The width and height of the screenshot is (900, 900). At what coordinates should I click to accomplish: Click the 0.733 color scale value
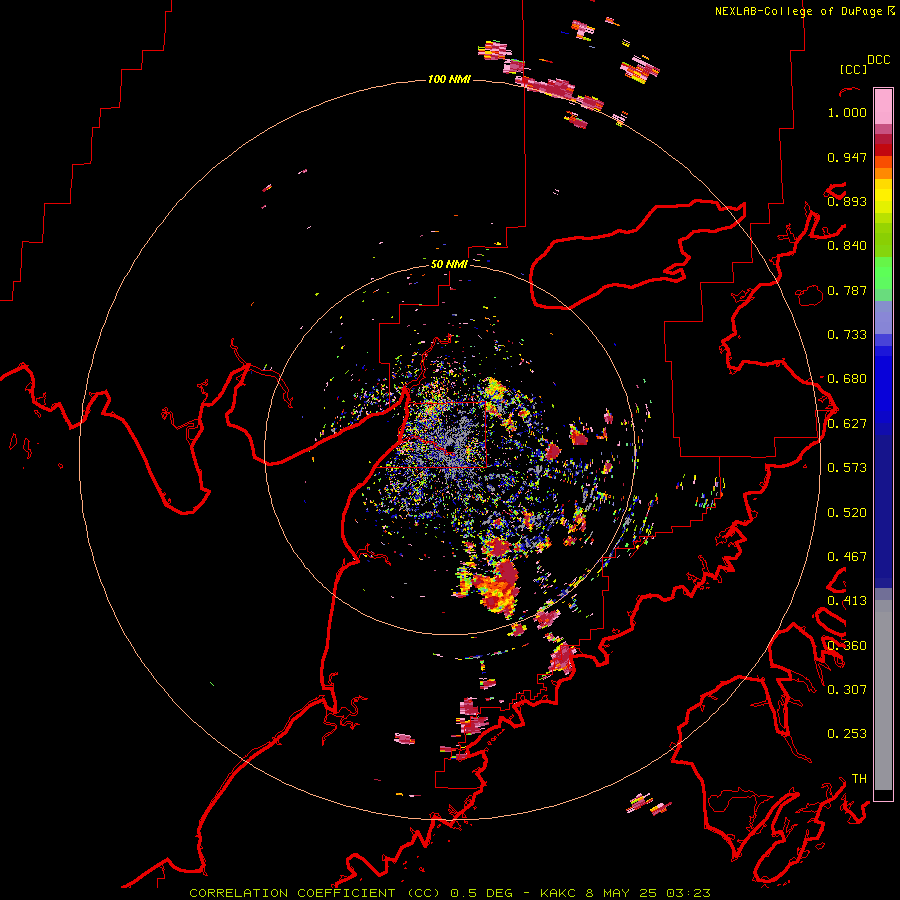click(847, 335)
